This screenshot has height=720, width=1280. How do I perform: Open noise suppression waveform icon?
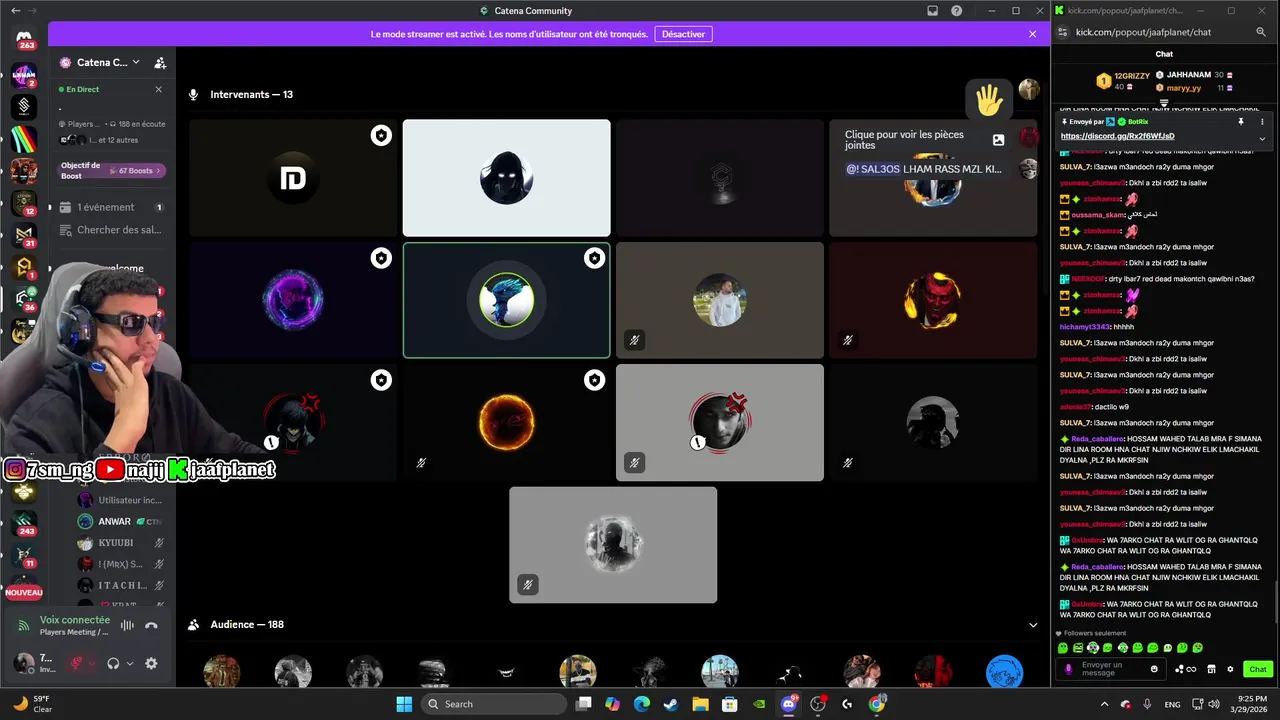click(127, 626)
